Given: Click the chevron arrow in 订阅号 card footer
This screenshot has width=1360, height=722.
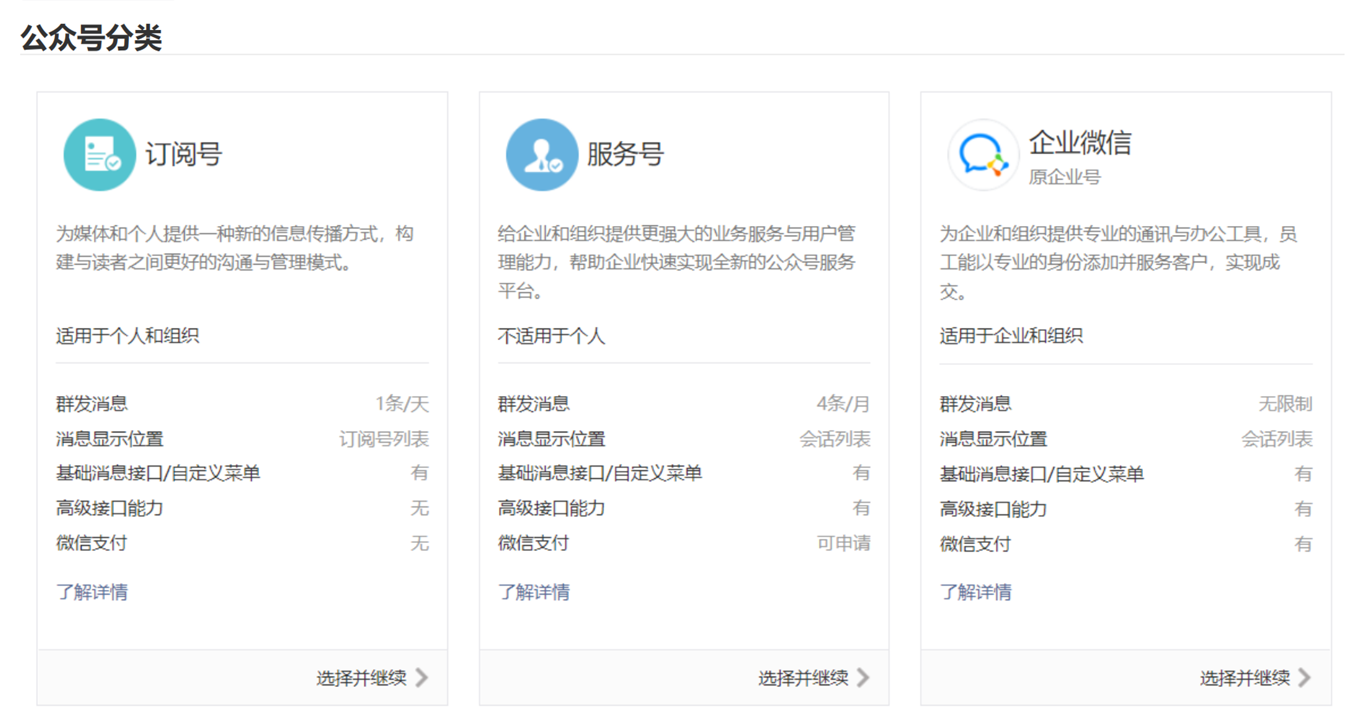Looking at the screenshot, I should click(x=421, y=678).
